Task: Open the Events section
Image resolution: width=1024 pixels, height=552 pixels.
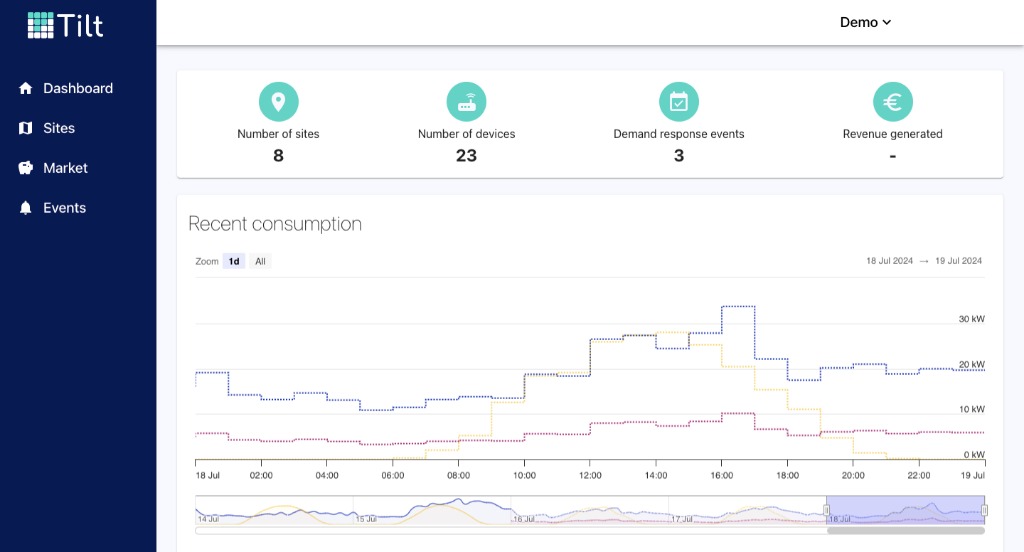Action: (64, 208)
